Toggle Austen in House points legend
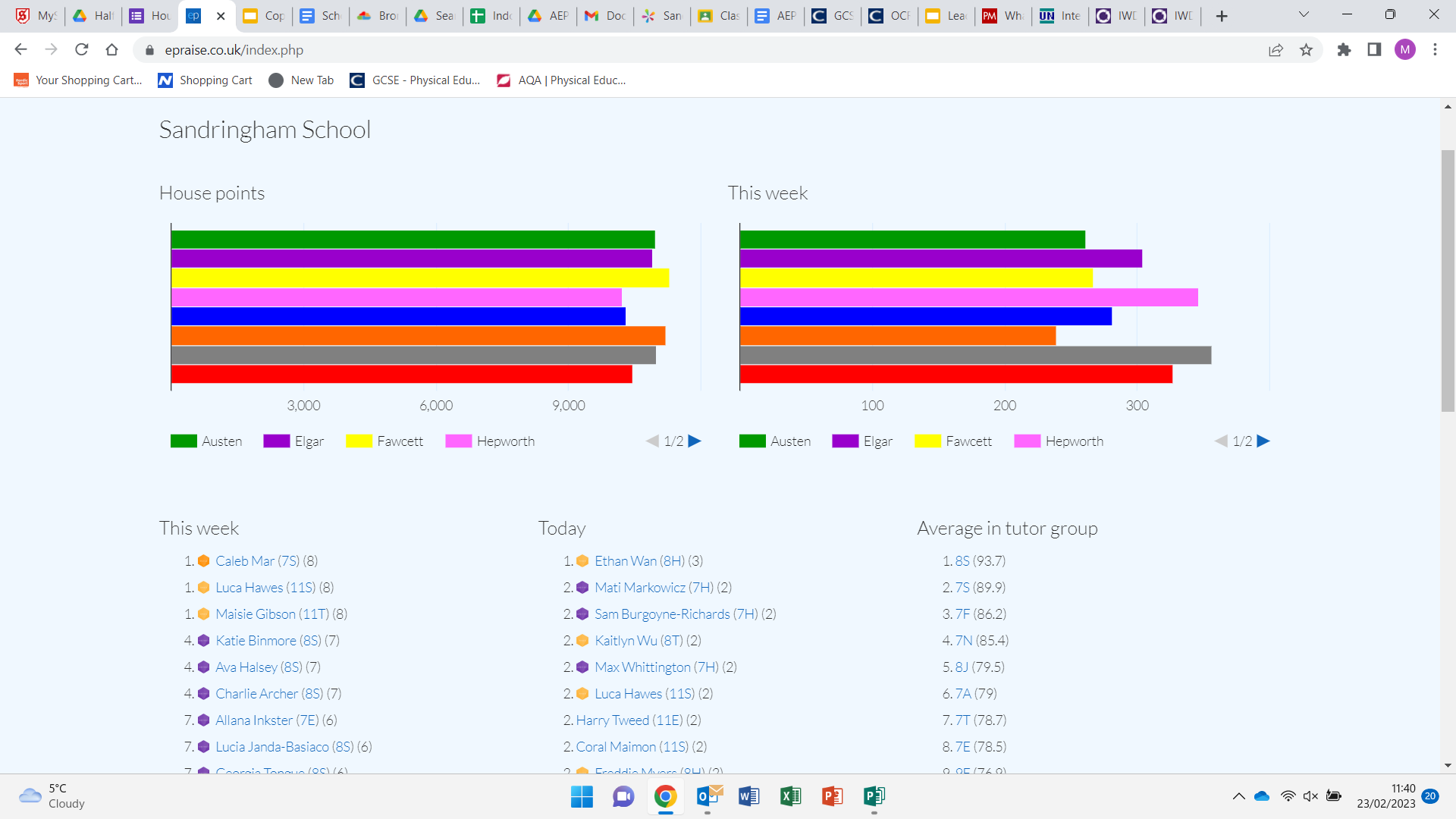The image size is (1456, 819). 206,441
